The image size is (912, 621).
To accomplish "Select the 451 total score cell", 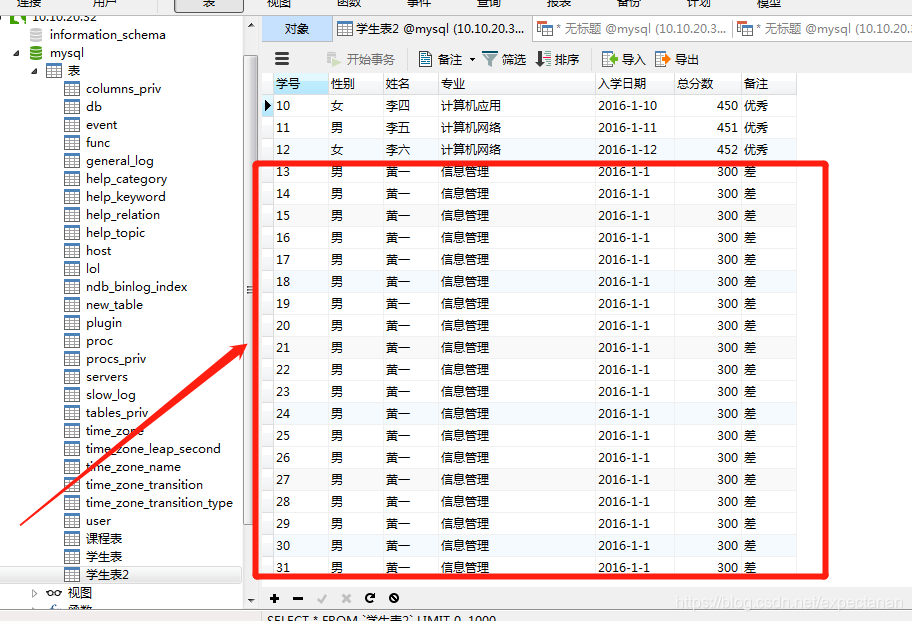I will point(707,128).
